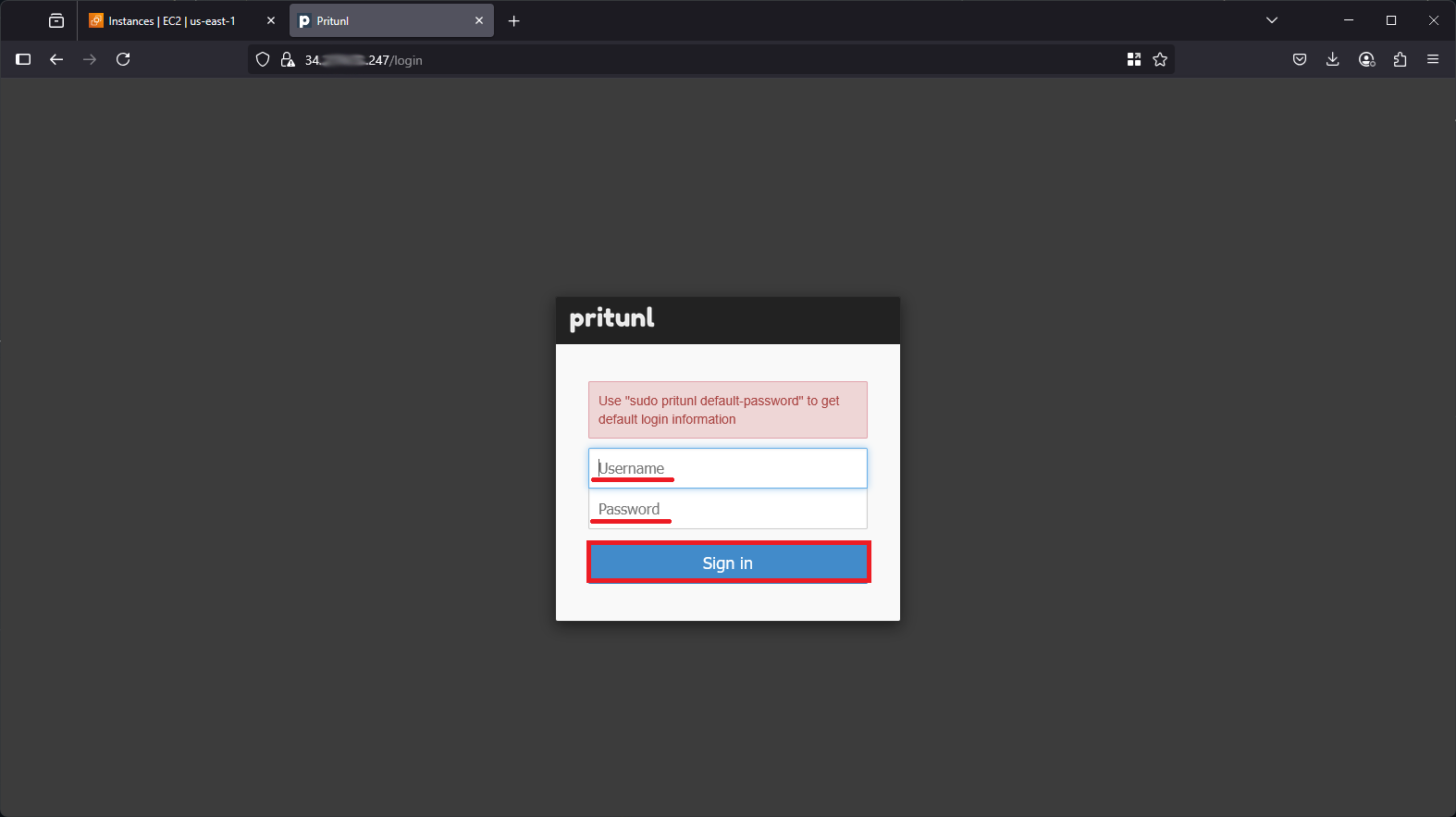Switch to the Instances EC2 us-east-1 tab

coord(182,20)
